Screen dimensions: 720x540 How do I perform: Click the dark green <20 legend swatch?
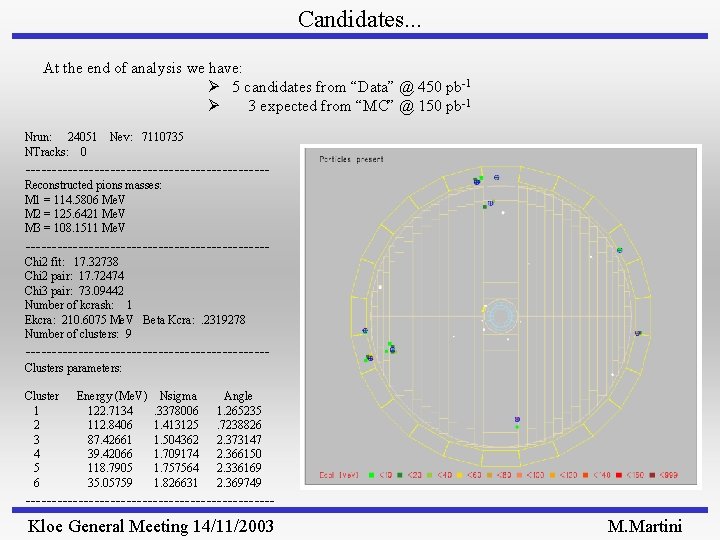(400, 475)
